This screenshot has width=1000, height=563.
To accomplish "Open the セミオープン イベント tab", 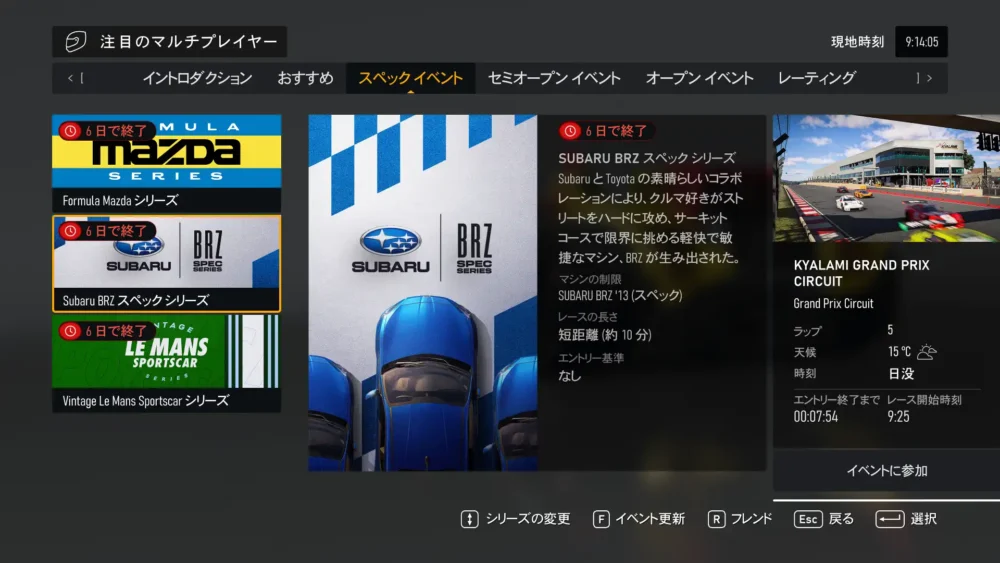I will (554, 78).
